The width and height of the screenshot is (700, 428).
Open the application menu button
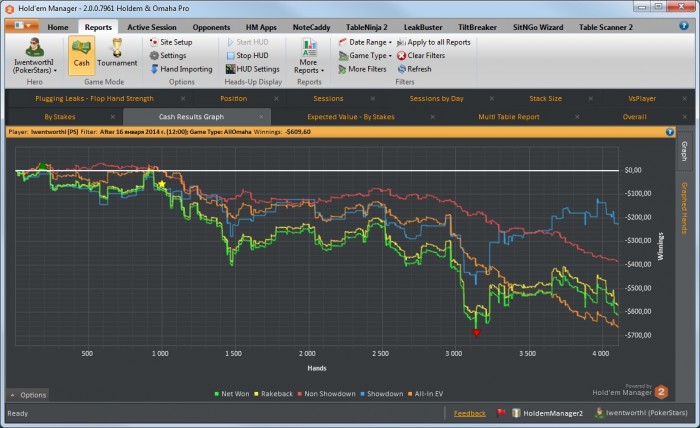[21, 25]
